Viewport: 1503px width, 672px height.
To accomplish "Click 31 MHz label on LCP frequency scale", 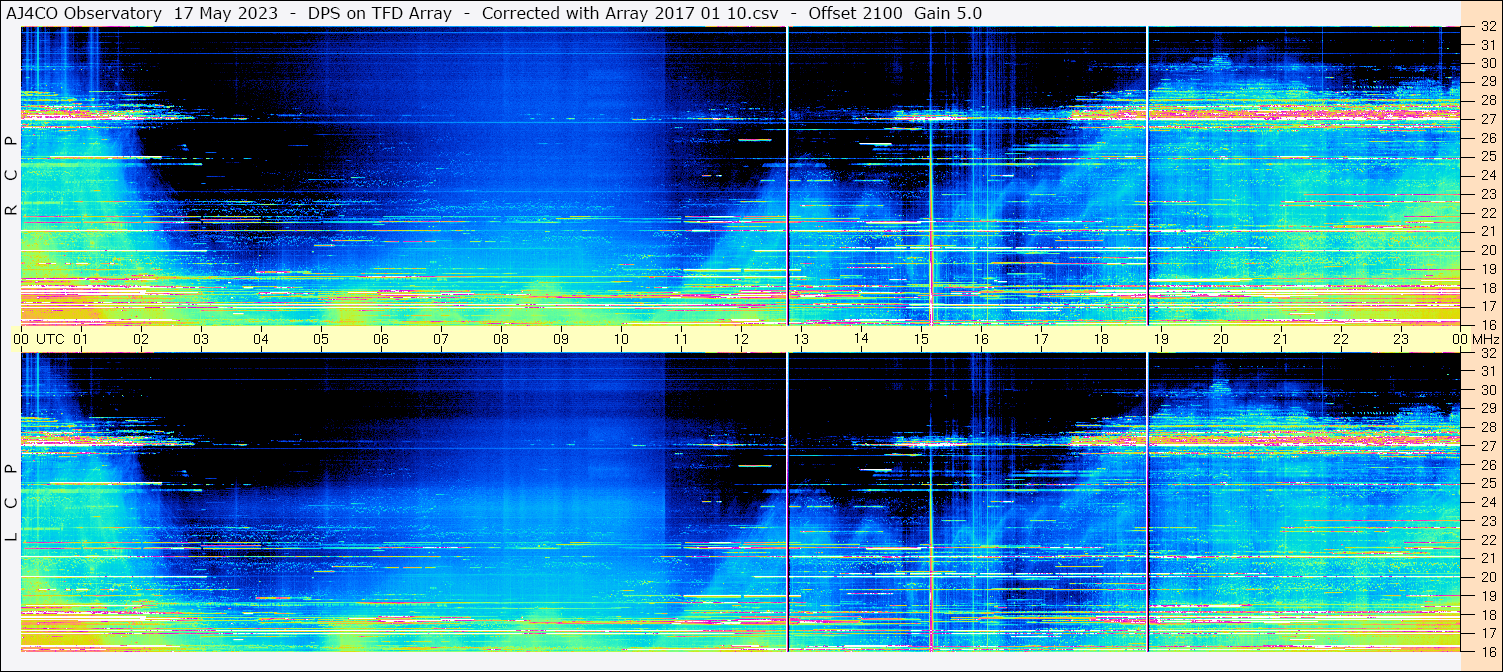I will pyautogui.click(x=1487, y=371).
